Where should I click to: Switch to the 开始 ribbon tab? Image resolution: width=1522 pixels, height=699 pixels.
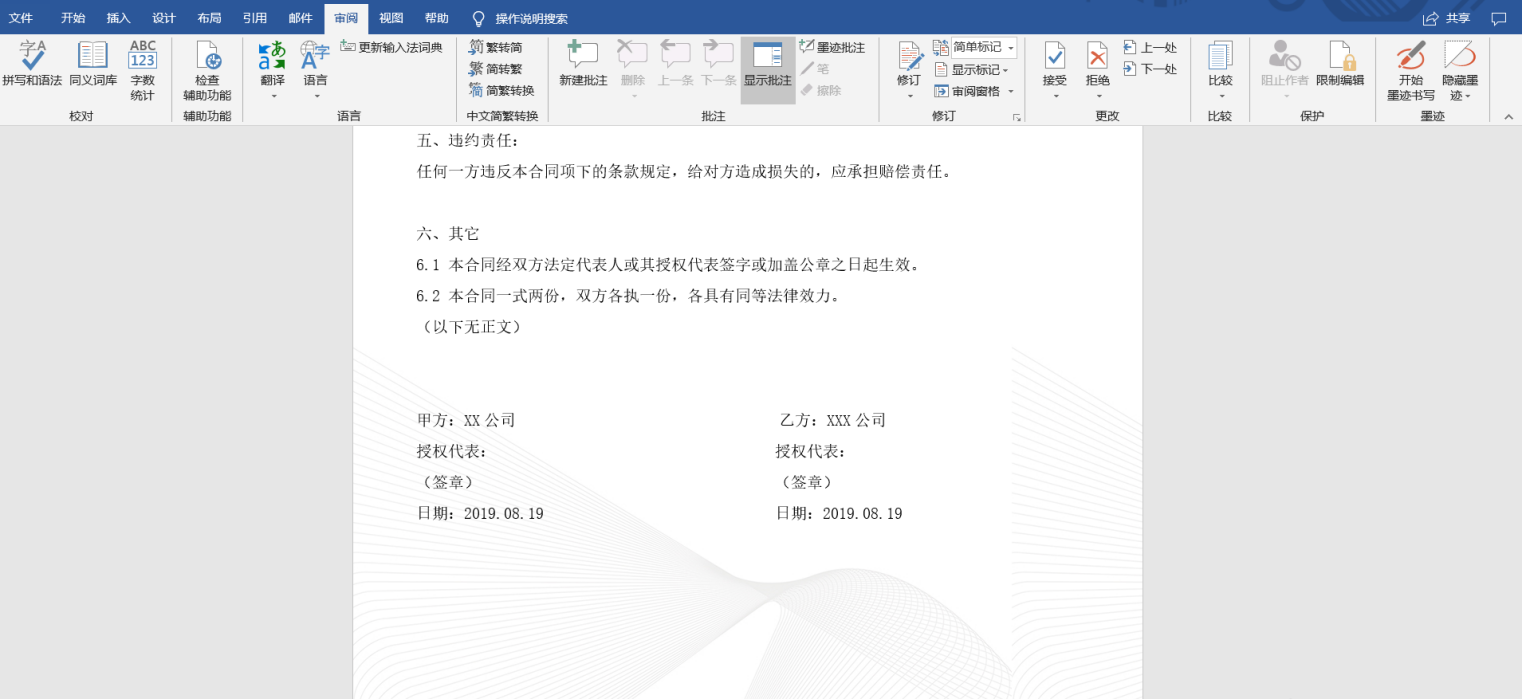pyautogui.click(x=73, y=18)
